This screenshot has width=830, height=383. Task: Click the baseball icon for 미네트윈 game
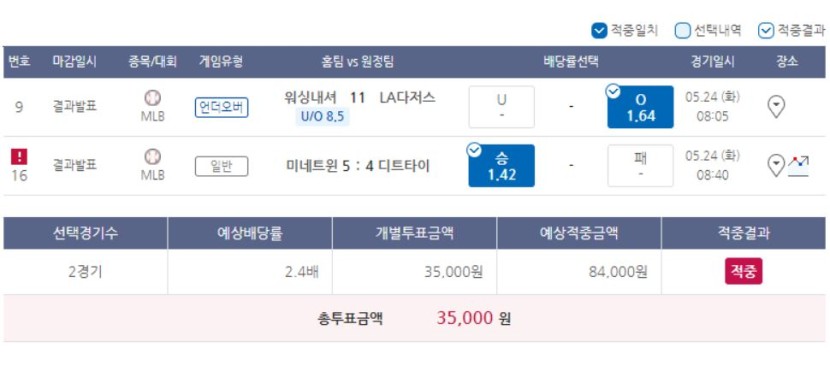tap(152, 157)
